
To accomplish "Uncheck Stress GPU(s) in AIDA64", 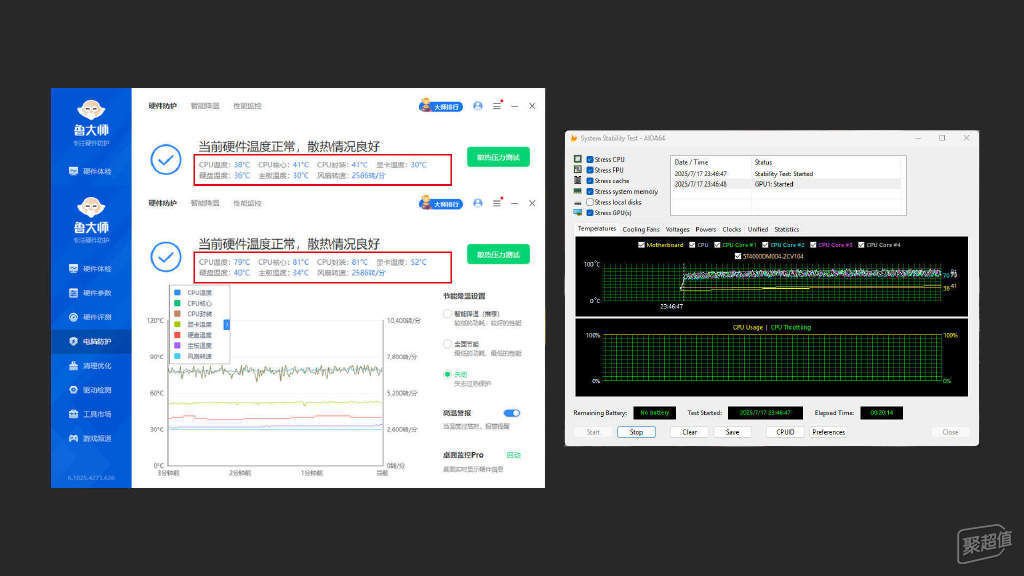I will point(590,213).
